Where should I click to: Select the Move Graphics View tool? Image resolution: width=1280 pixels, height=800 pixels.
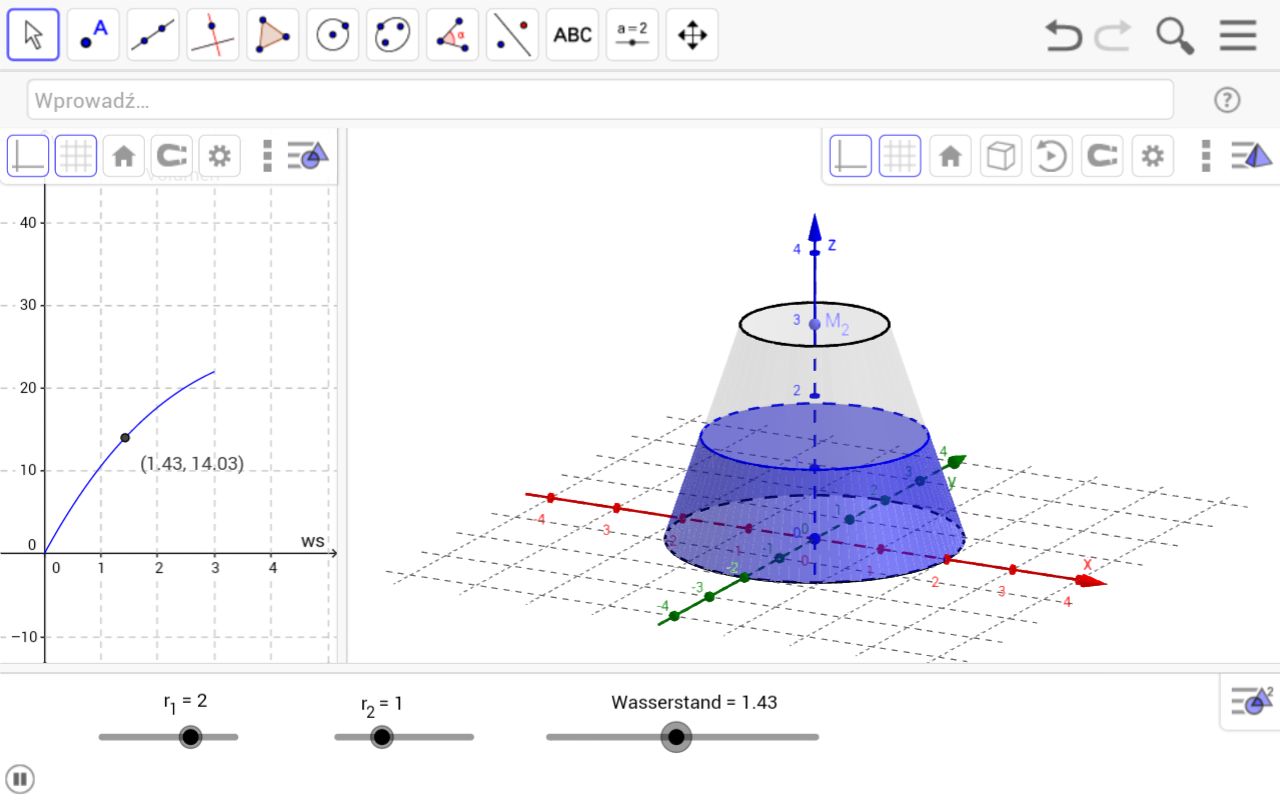coord(693,35)
